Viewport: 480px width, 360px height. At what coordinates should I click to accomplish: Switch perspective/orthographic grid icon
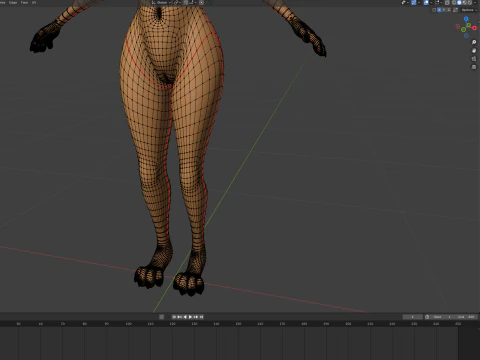[474, 67]
